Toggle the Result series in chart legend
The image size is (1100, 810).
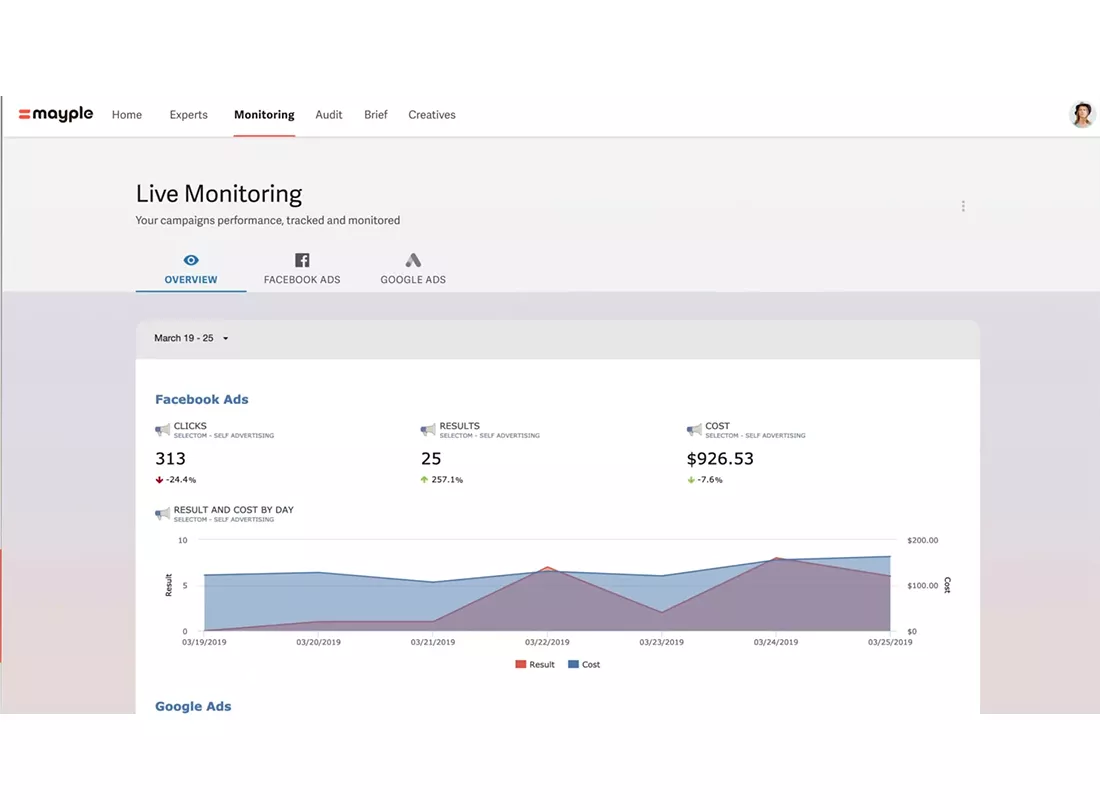(535, 664)
